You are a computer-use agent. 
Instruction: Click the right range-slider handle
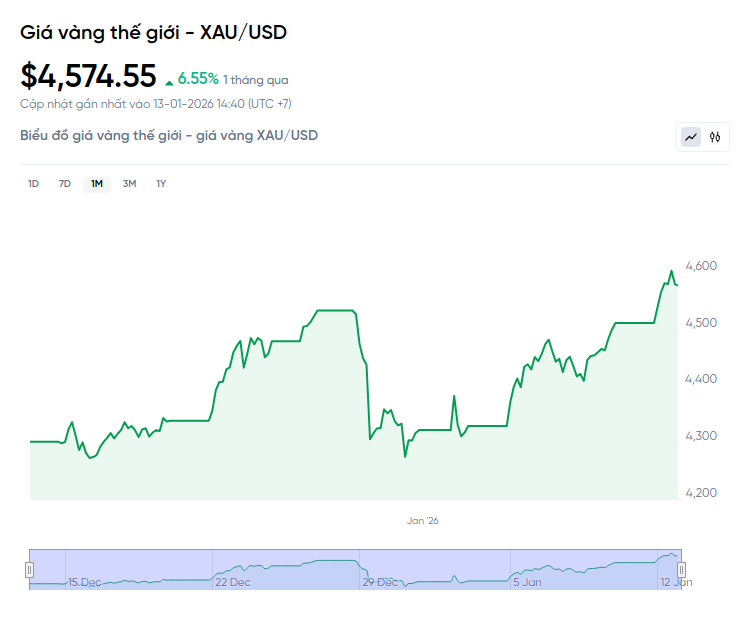coord(683,569)
